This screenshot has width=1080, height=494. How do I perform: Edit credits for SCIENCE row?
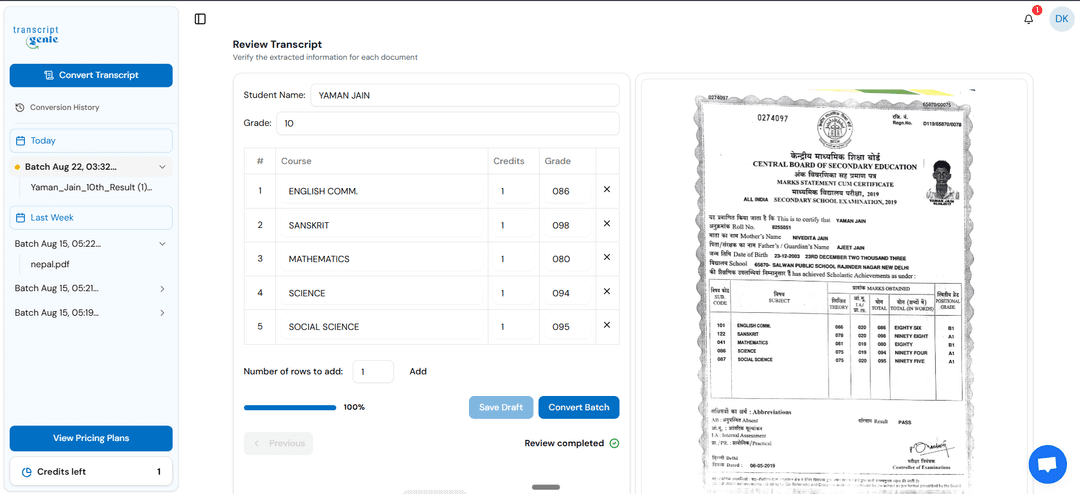[514, 294]
